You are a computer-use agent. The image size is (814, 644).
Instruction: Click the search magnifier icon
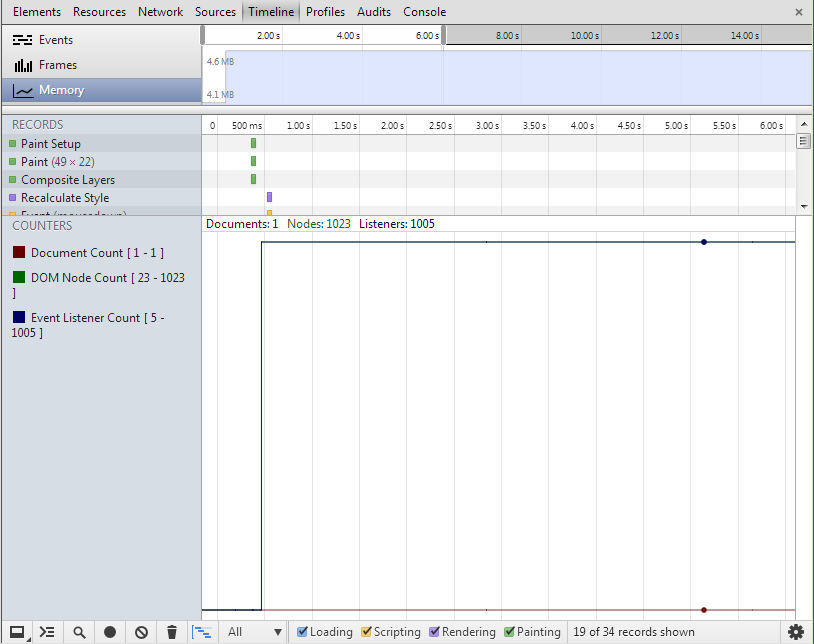tap(79, 632)
